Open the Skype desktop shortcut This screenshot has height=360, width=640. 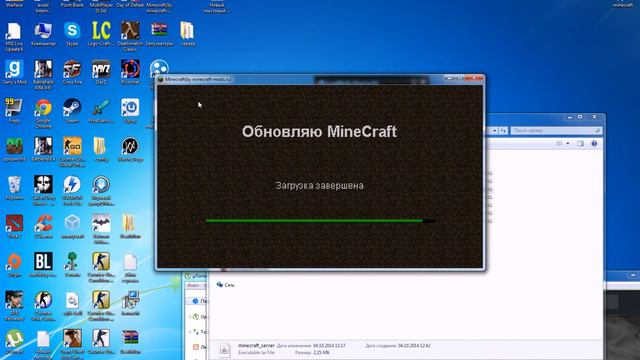click(x=72, y=31)
